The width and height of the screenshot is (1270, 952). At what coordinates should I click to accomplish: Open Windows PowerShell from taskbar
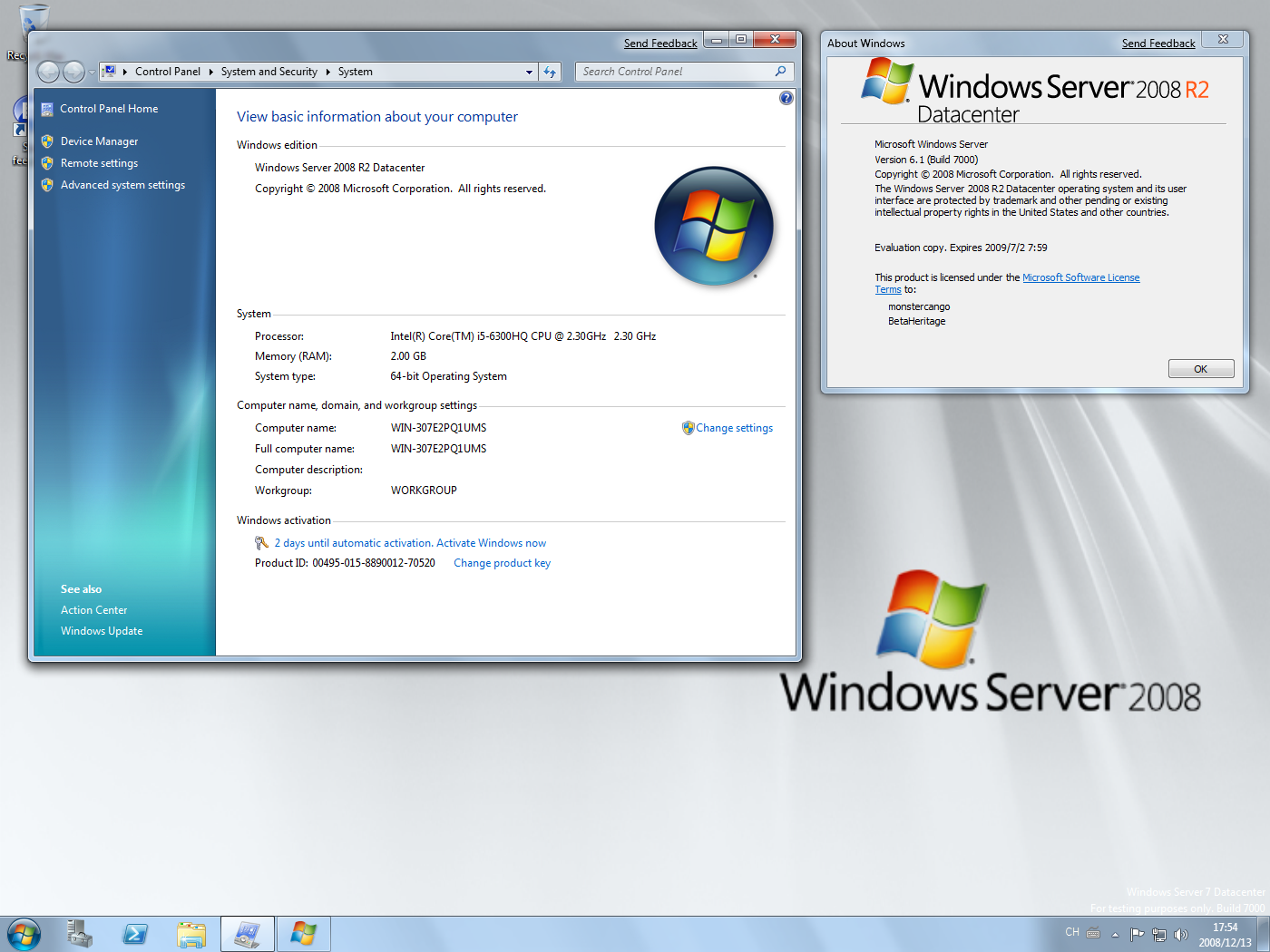click(x=135, y=934)
